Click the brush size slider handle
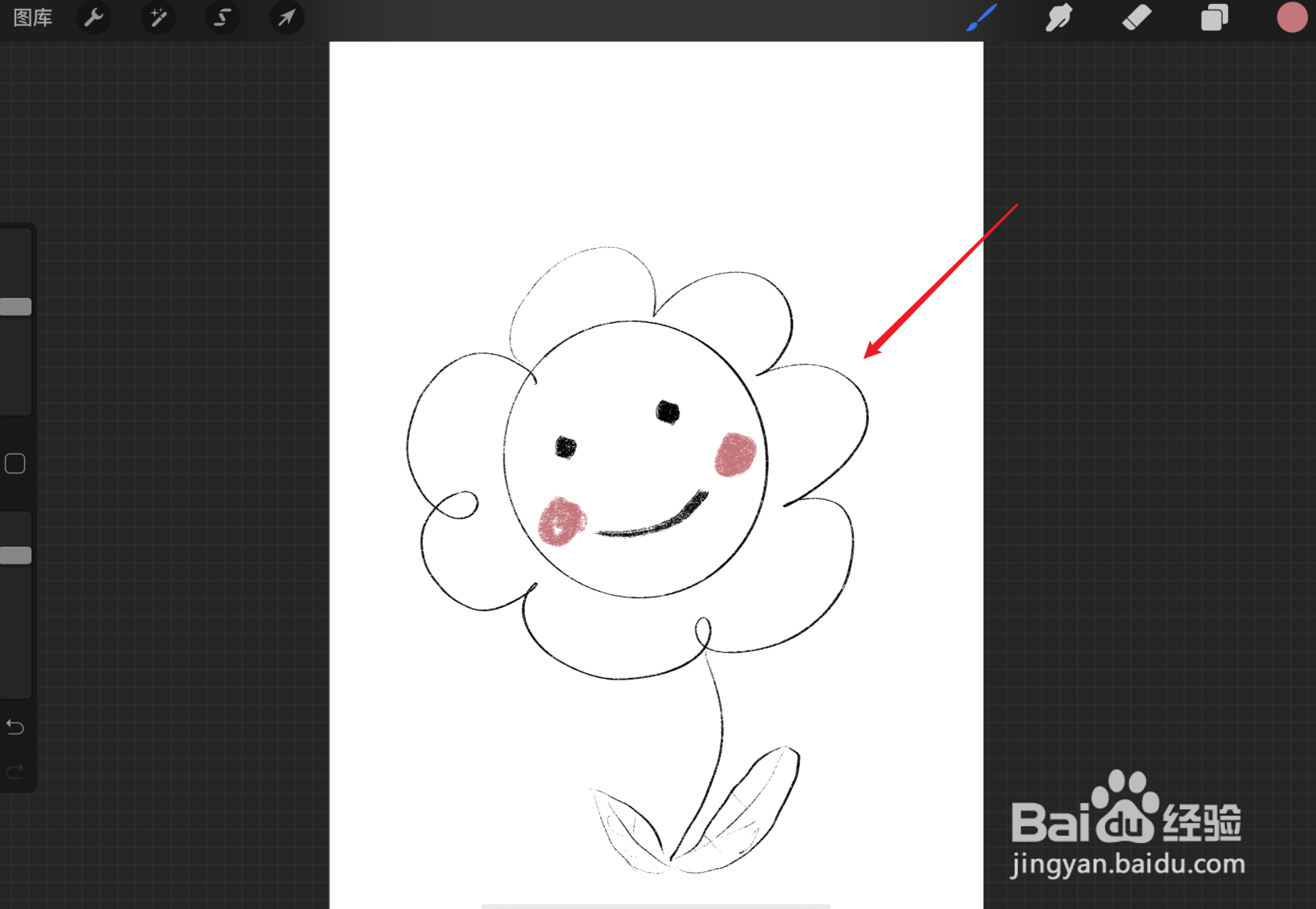The height and width of the screenshot is (909, 1316). pyautogui.click(x=15, y=307)
